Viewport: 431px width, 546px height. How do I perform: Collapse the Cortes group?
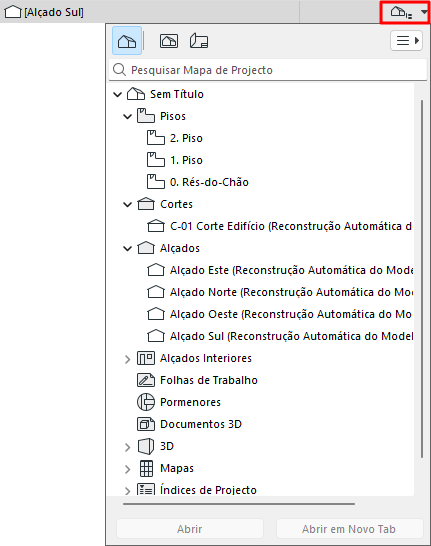click(x=128, y=204)
